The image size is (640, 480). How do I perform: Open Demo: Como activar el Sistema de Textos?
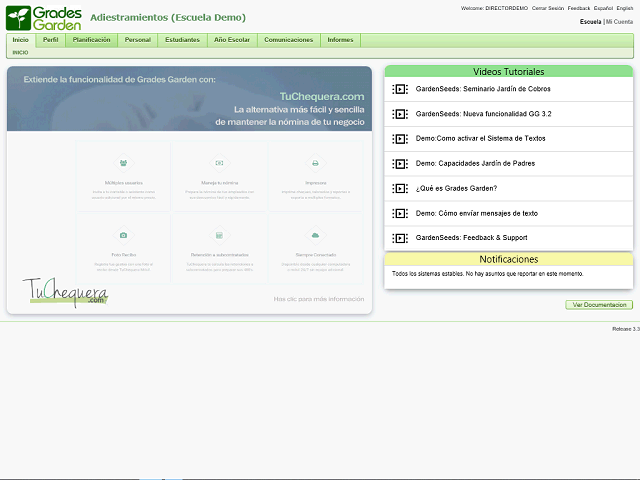480,139
